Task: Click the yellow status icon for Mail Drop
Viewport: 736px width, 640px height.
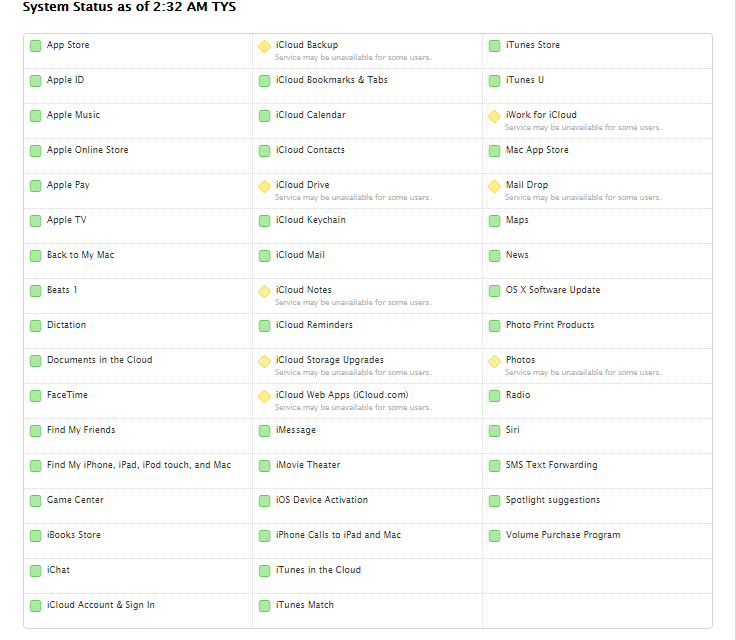Action: 494,186
